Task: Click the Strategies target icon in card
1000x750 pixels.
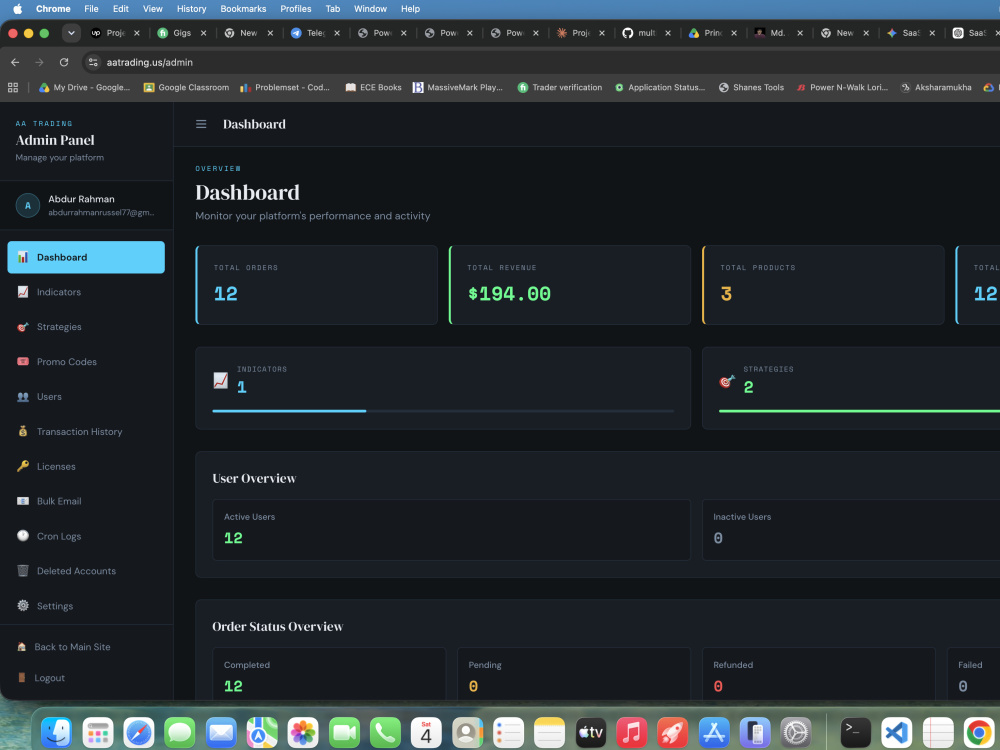Action: click(x=727, y=381)
